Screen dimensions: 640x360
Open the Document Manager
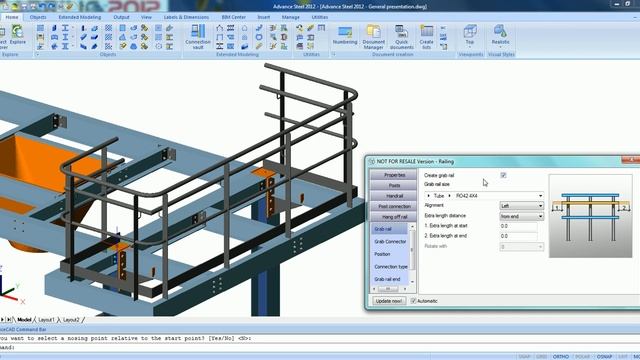(373, 37)
